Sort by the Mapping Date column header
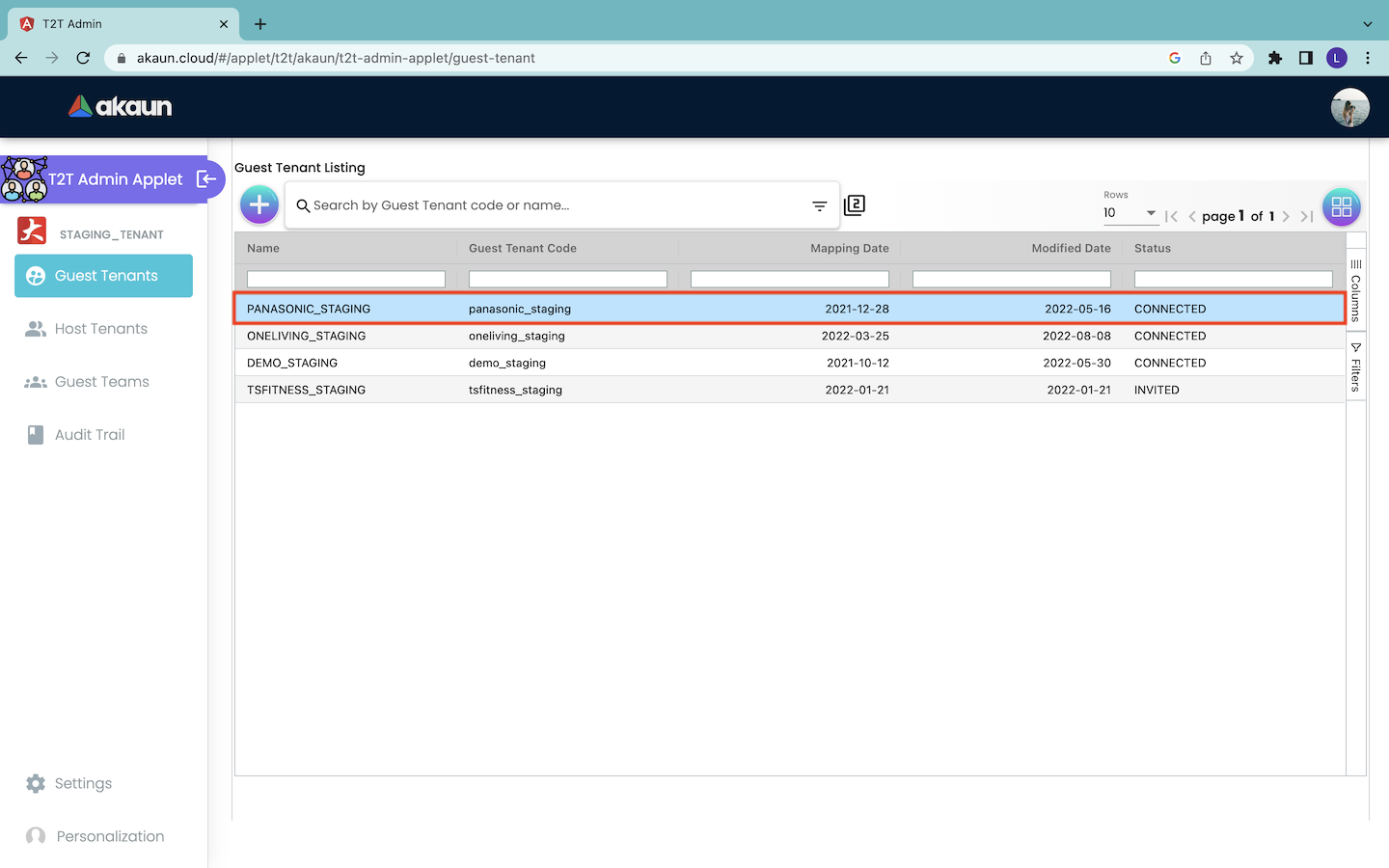The height and width of the screenshot is (868, 1389). [x=849, y=248]
